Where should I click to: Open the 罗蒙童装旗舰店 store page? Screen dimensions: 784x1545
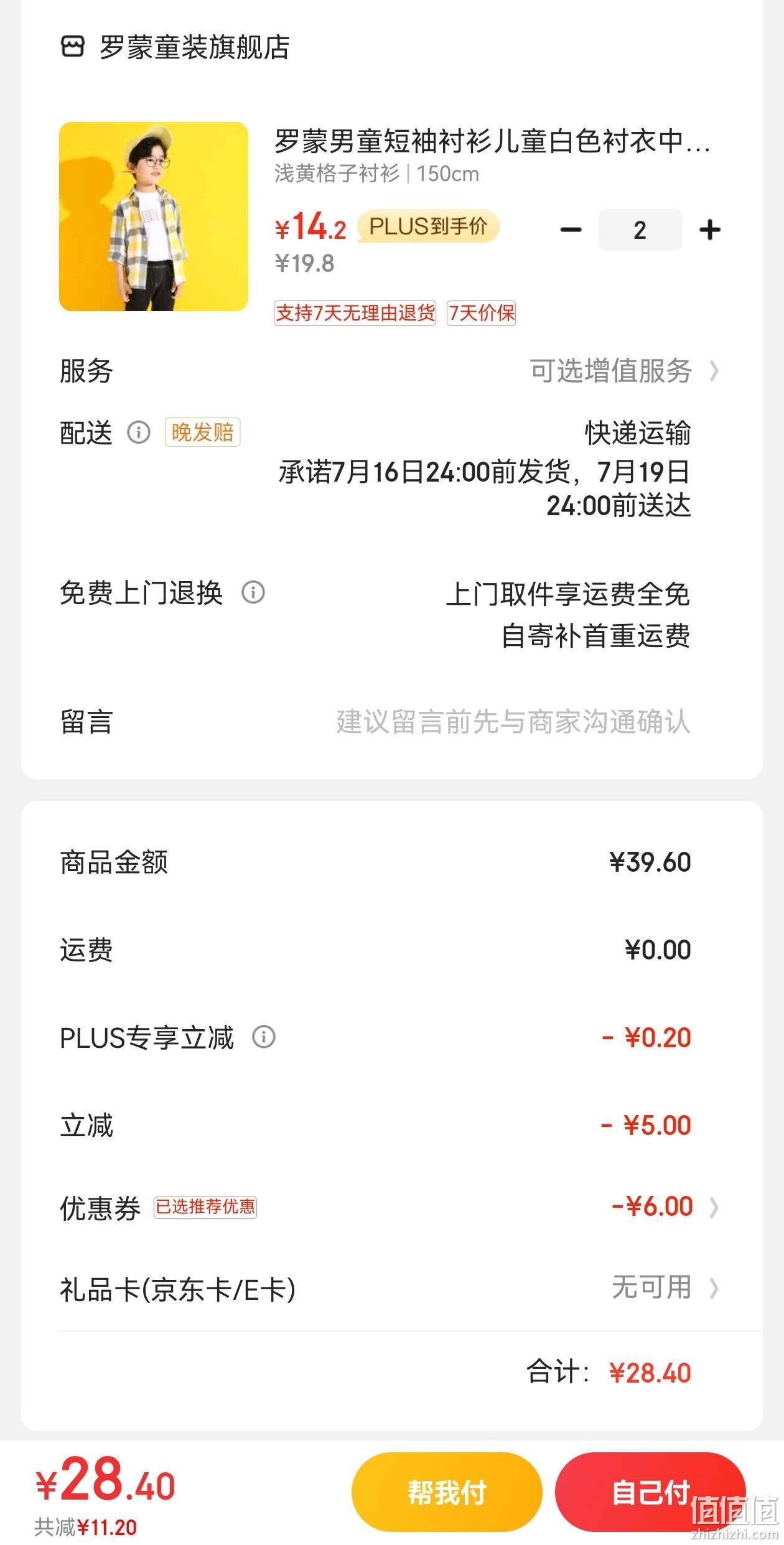click(x=194, y=47)
